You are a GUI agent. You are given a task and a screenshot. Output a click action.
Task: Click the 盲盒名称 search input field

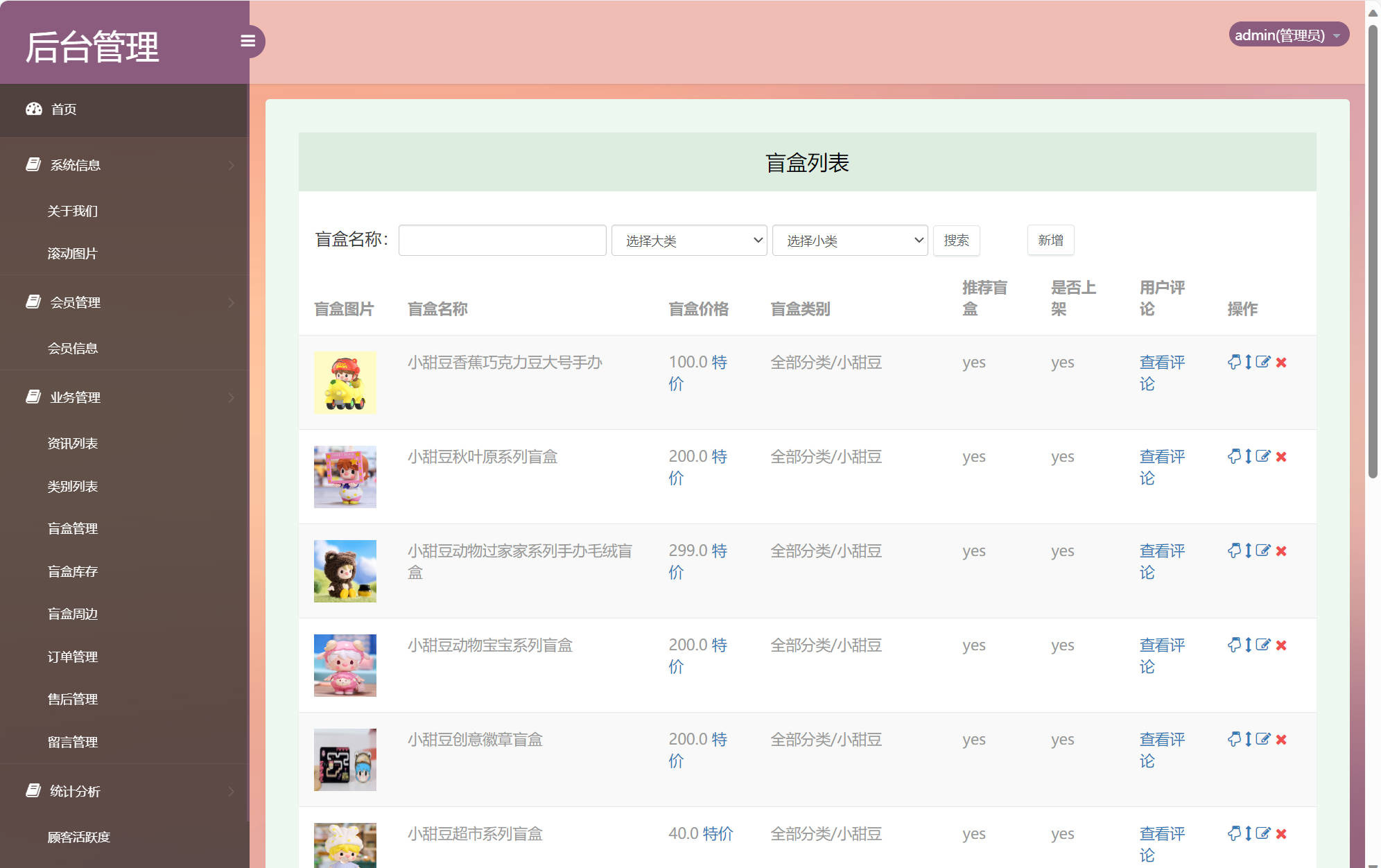501,240
